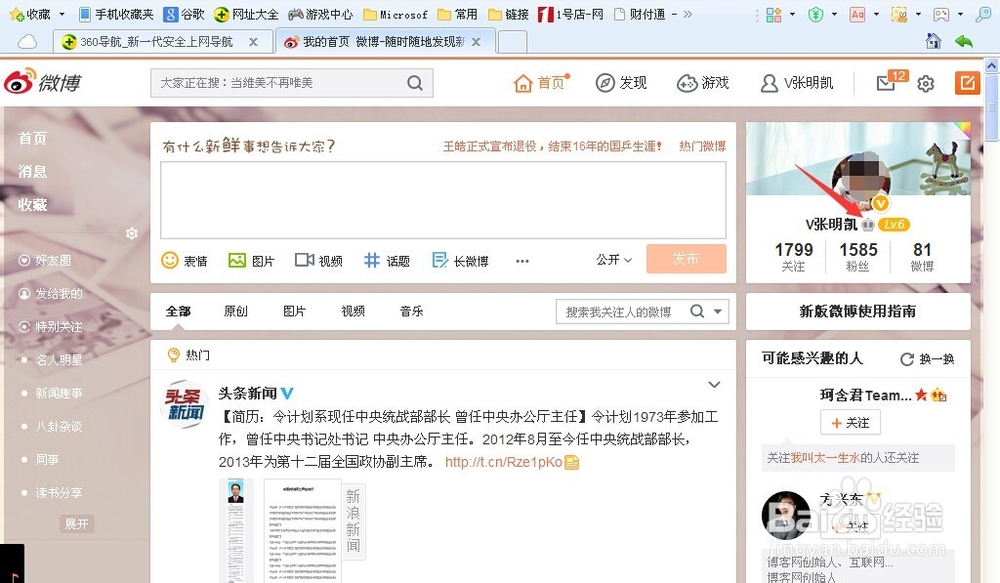Click the group-settings gear above the sidebar list

coord(131,232)
